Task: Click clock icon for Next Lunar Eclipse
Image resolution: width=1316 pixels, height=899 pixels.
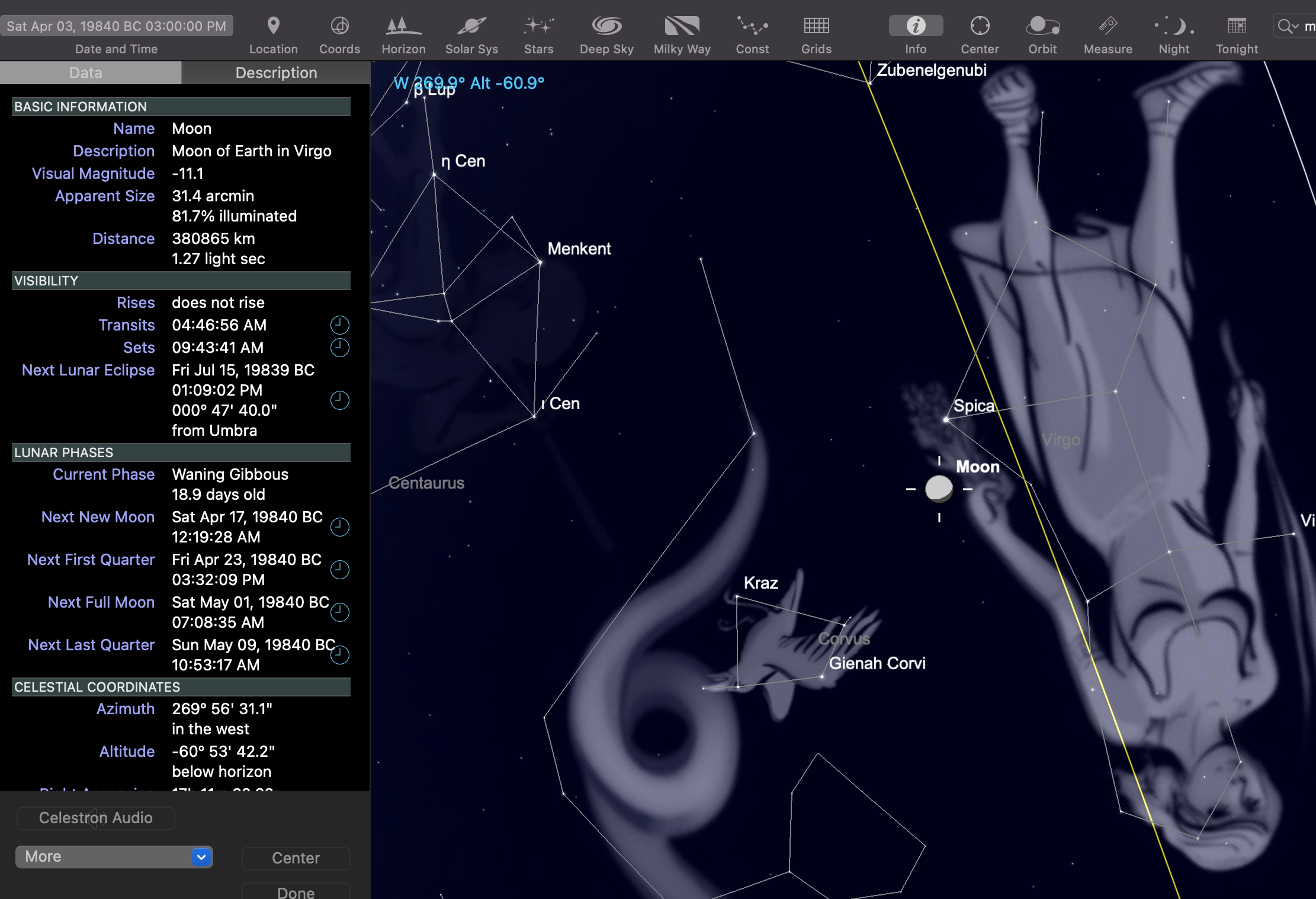Action: tap(339, 400)
